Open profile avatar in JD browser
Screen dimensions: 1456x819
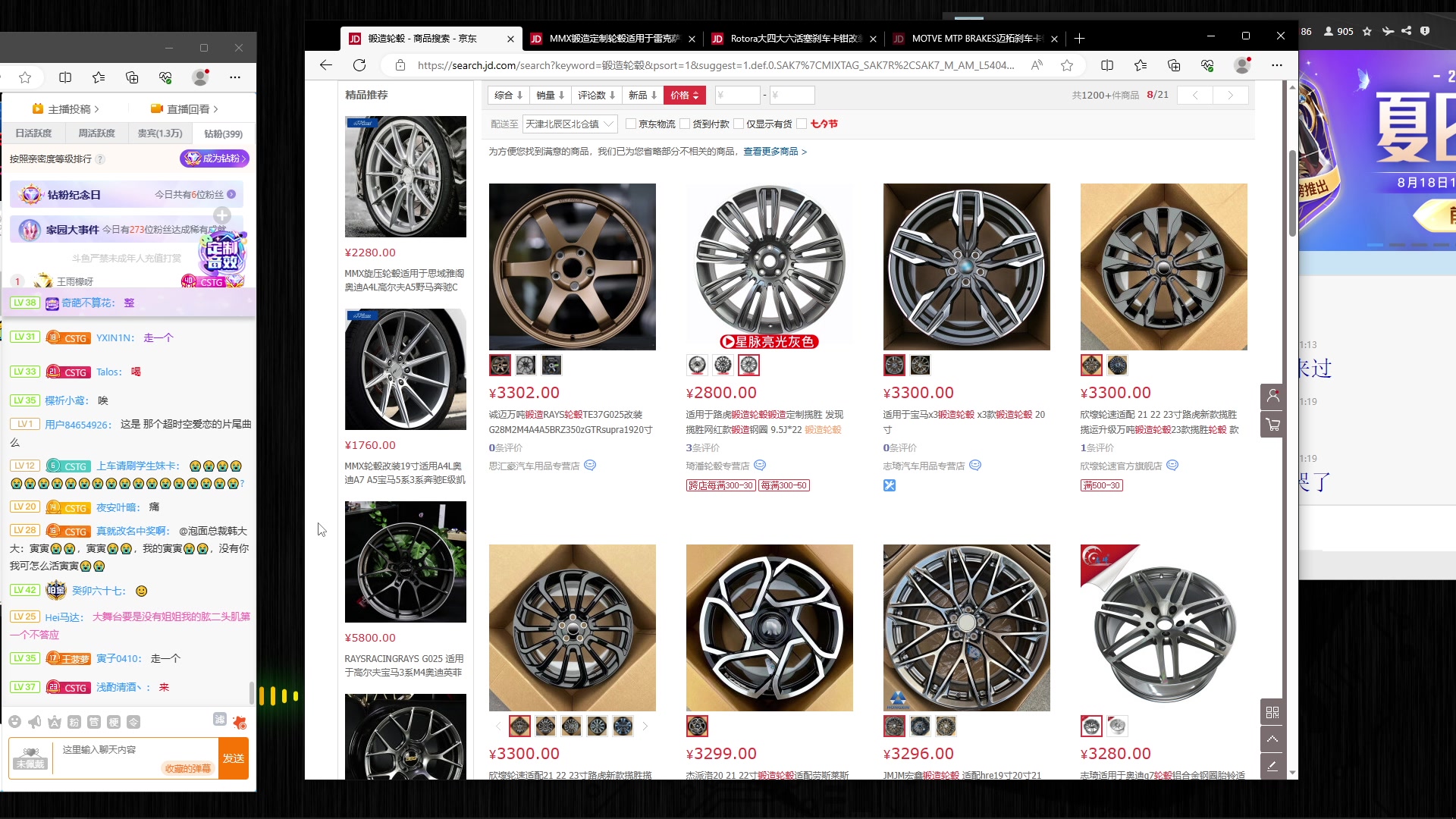coord(1242,65)
